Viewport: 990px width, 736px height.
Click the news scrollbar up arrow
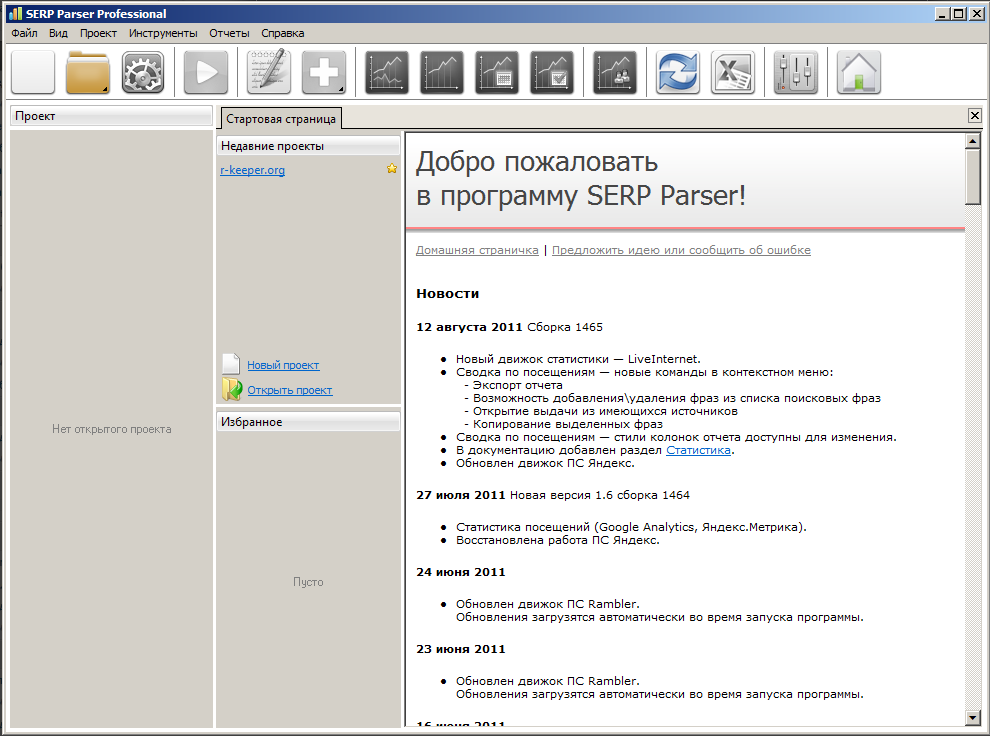pos(972,141)
